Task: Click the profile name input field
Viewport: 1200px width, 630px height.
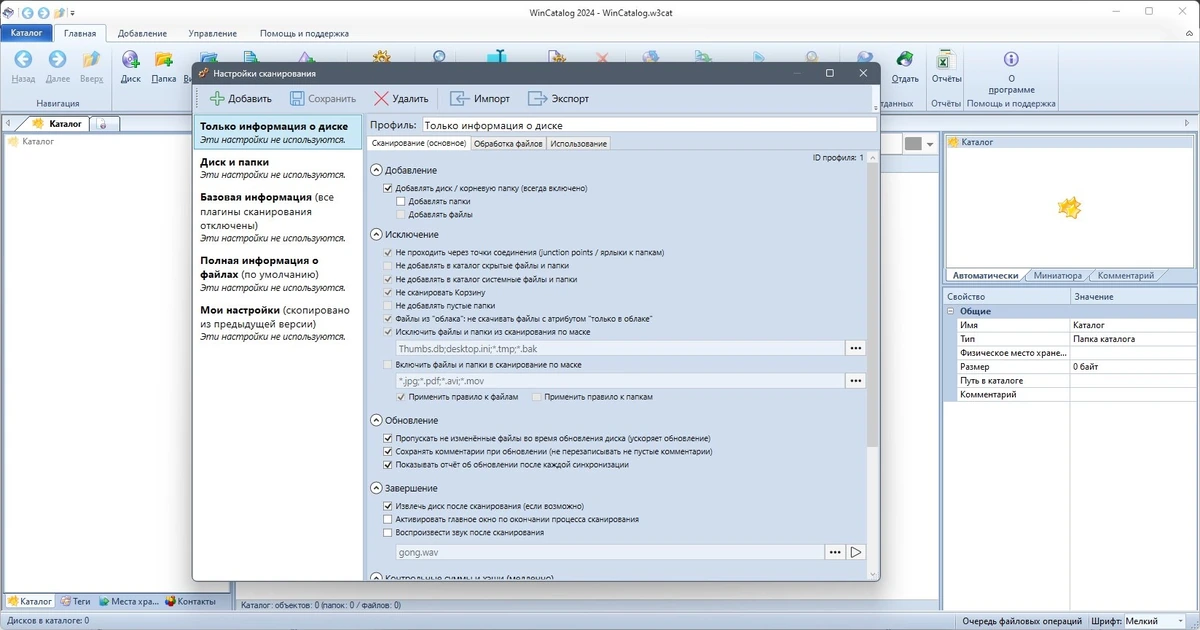Action: (648, 126)
